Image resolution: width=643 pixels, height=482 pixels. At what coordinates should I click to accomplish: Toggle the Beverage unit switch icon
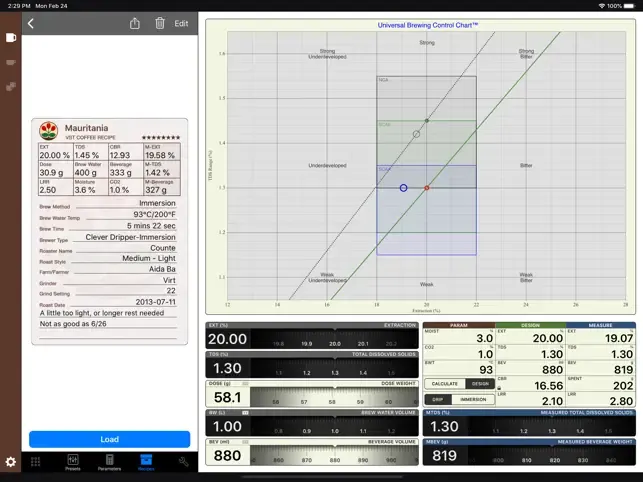245,442
